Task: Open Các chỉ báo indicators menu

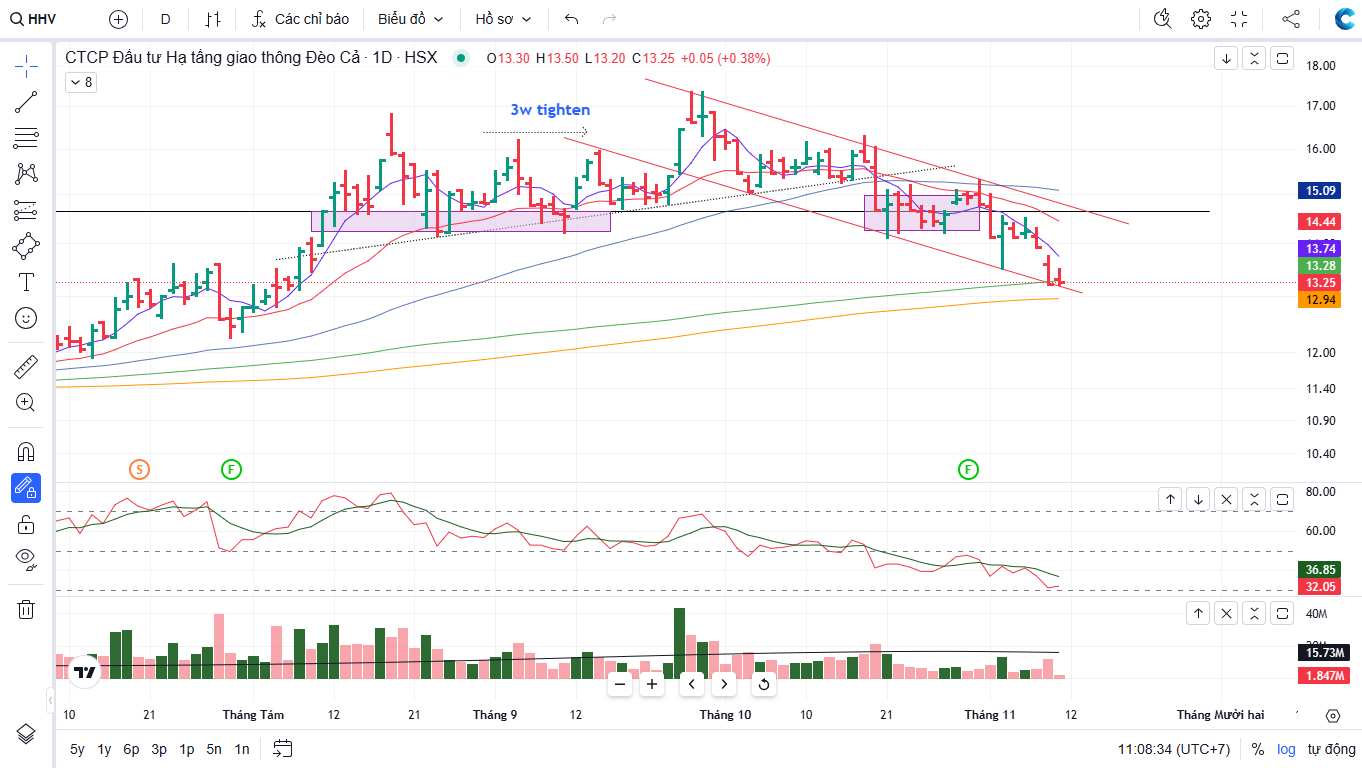Action: [300, 19]
